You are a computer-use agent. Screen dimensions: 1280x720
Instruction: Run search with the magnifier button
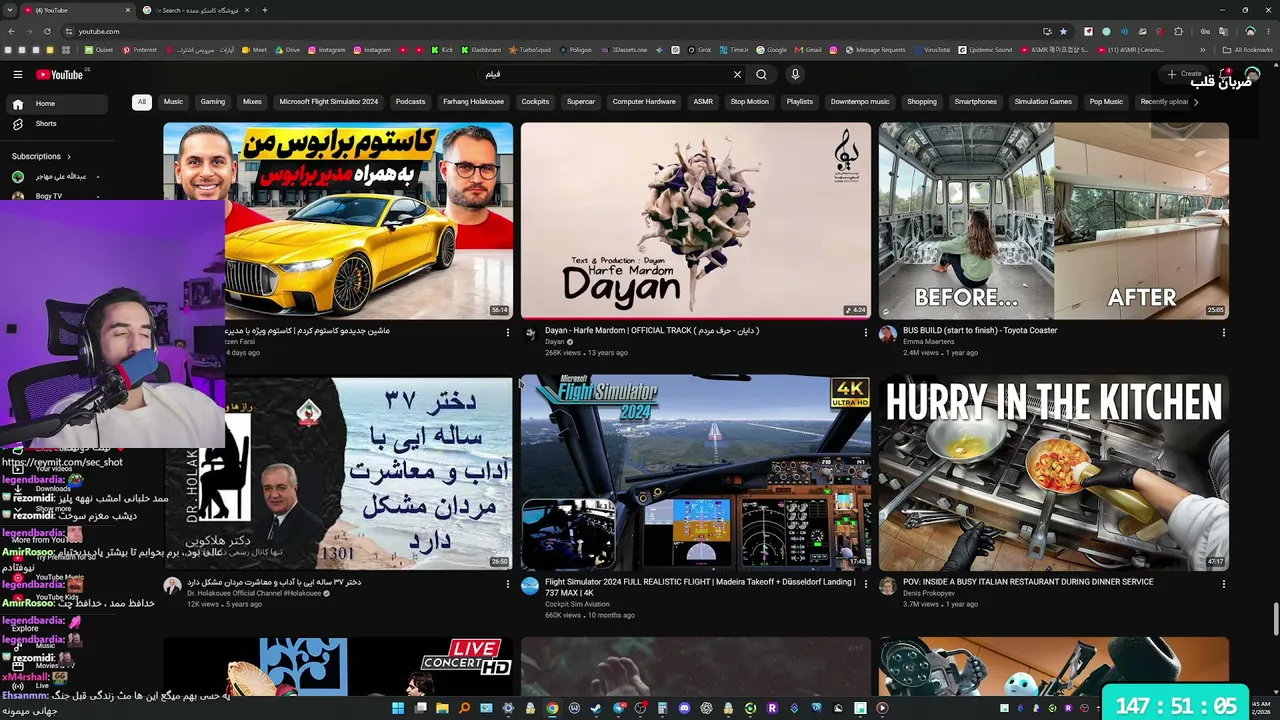point(762,74)
